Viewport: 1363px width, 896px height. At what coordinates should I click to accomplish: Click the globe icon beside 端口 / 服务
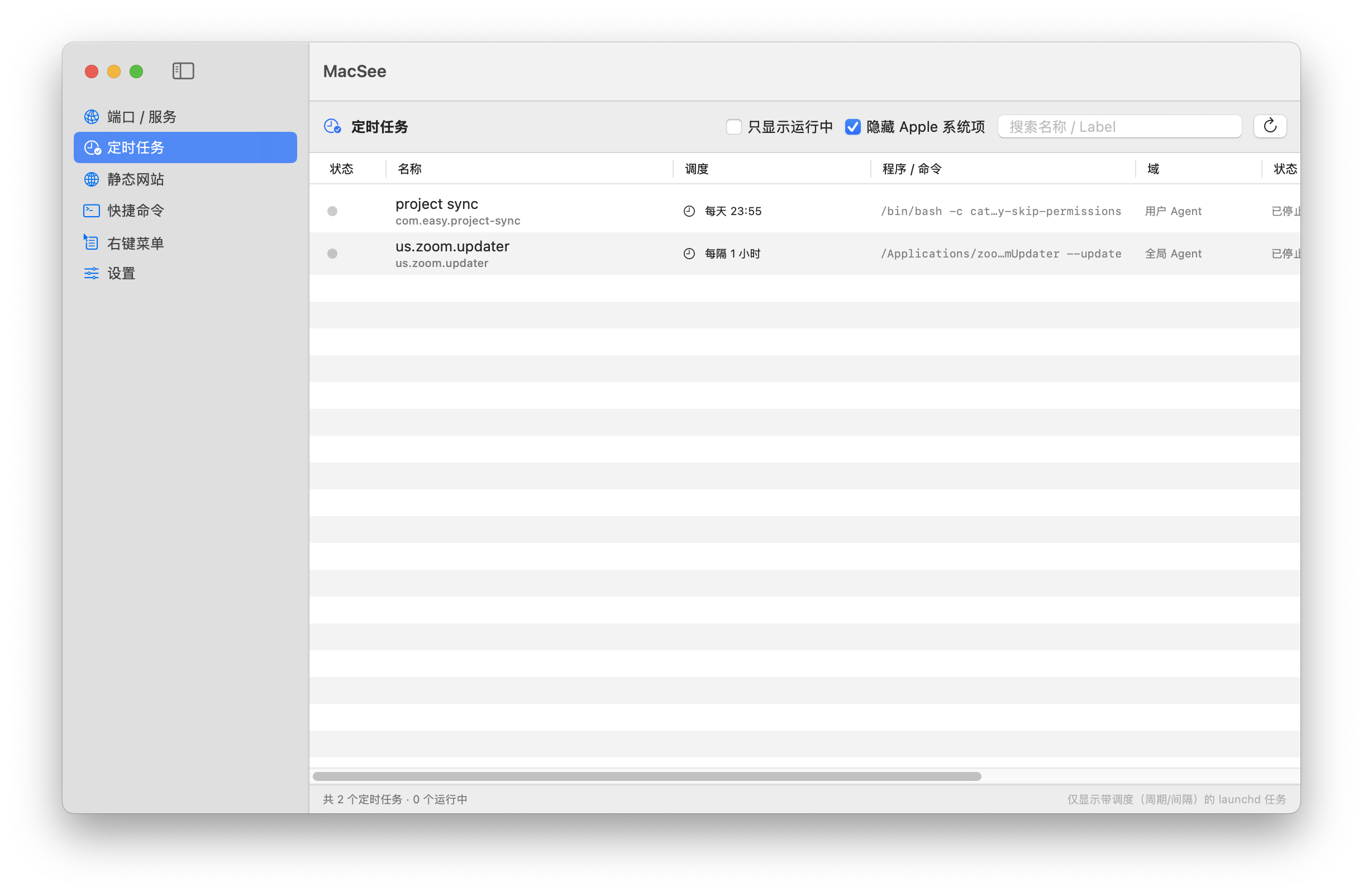(x=92, y=117)
